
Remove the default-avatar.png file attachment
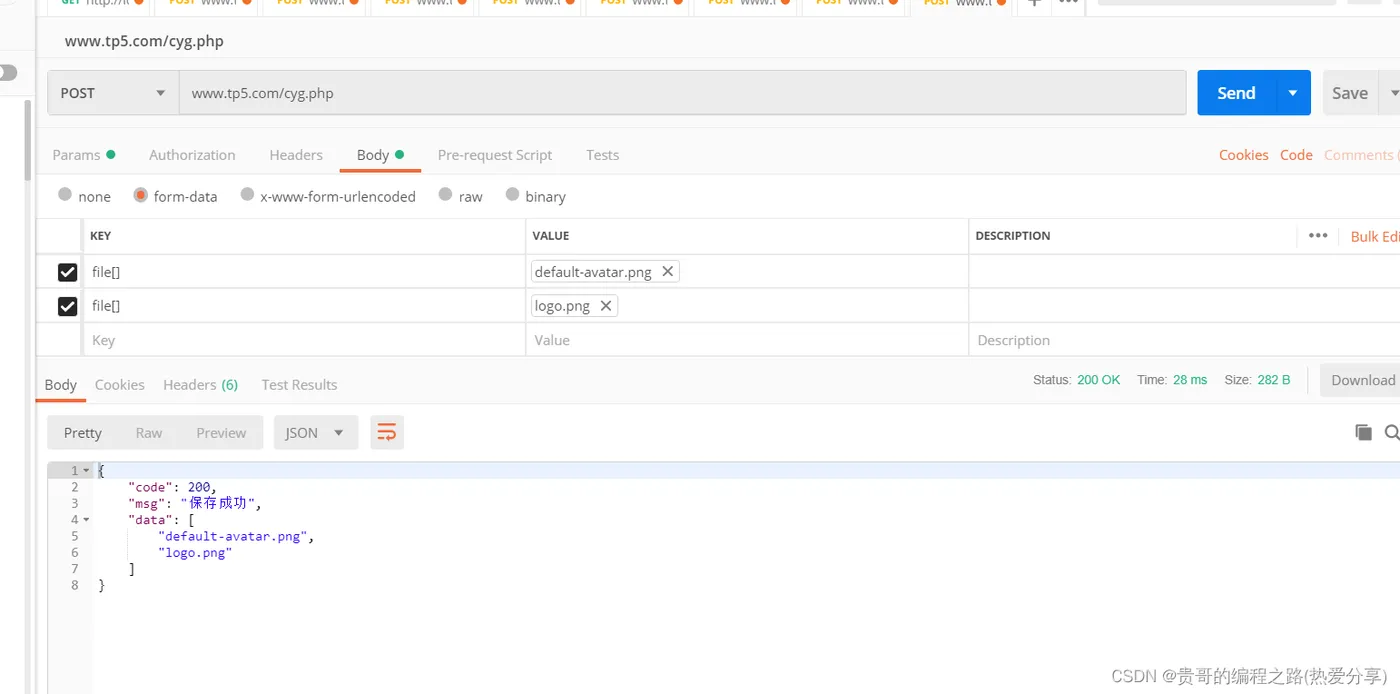coord(668,272)
